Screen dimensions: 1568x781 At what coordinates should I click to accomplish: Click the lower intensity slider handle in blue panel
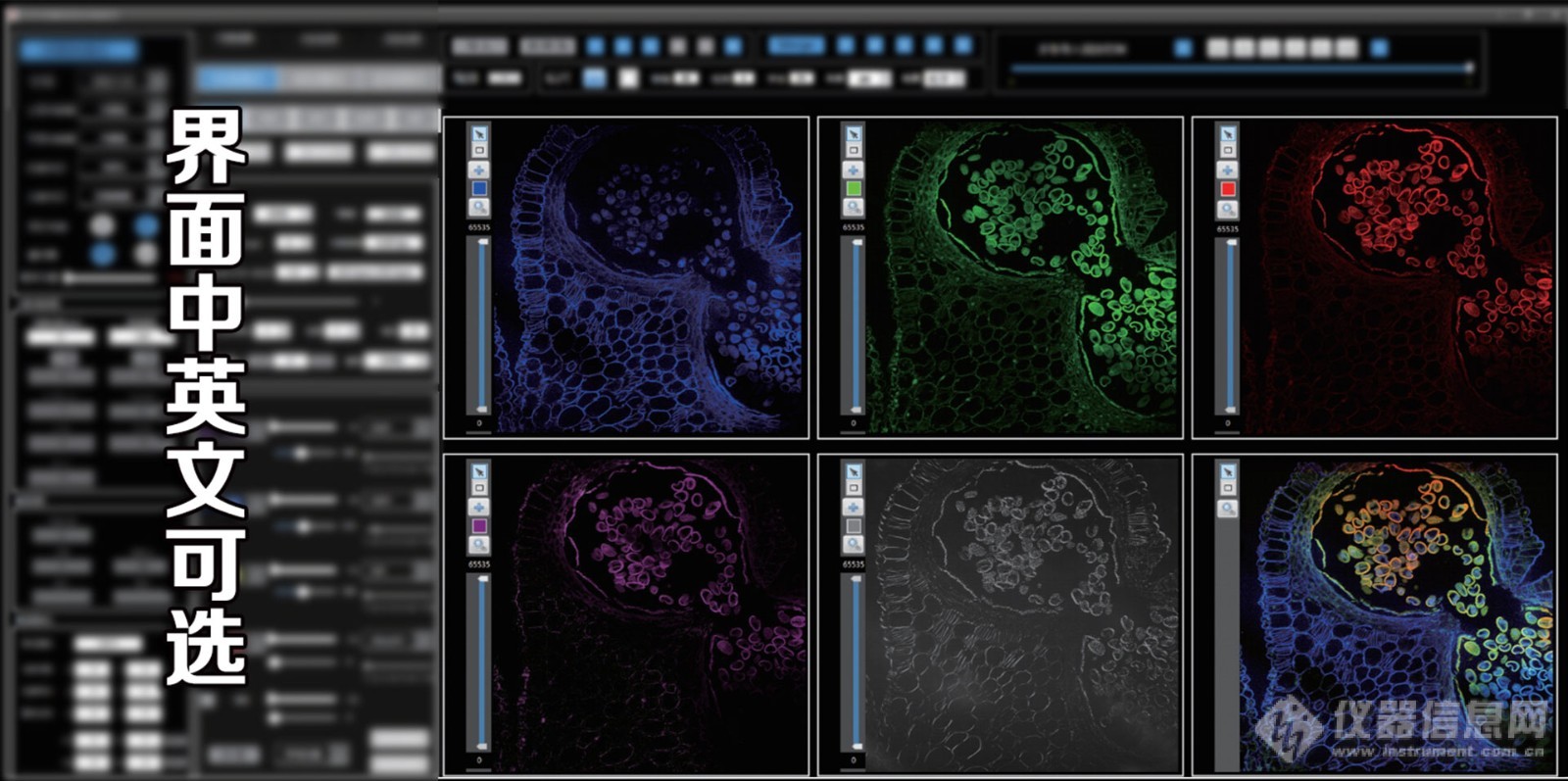(482, 409)
